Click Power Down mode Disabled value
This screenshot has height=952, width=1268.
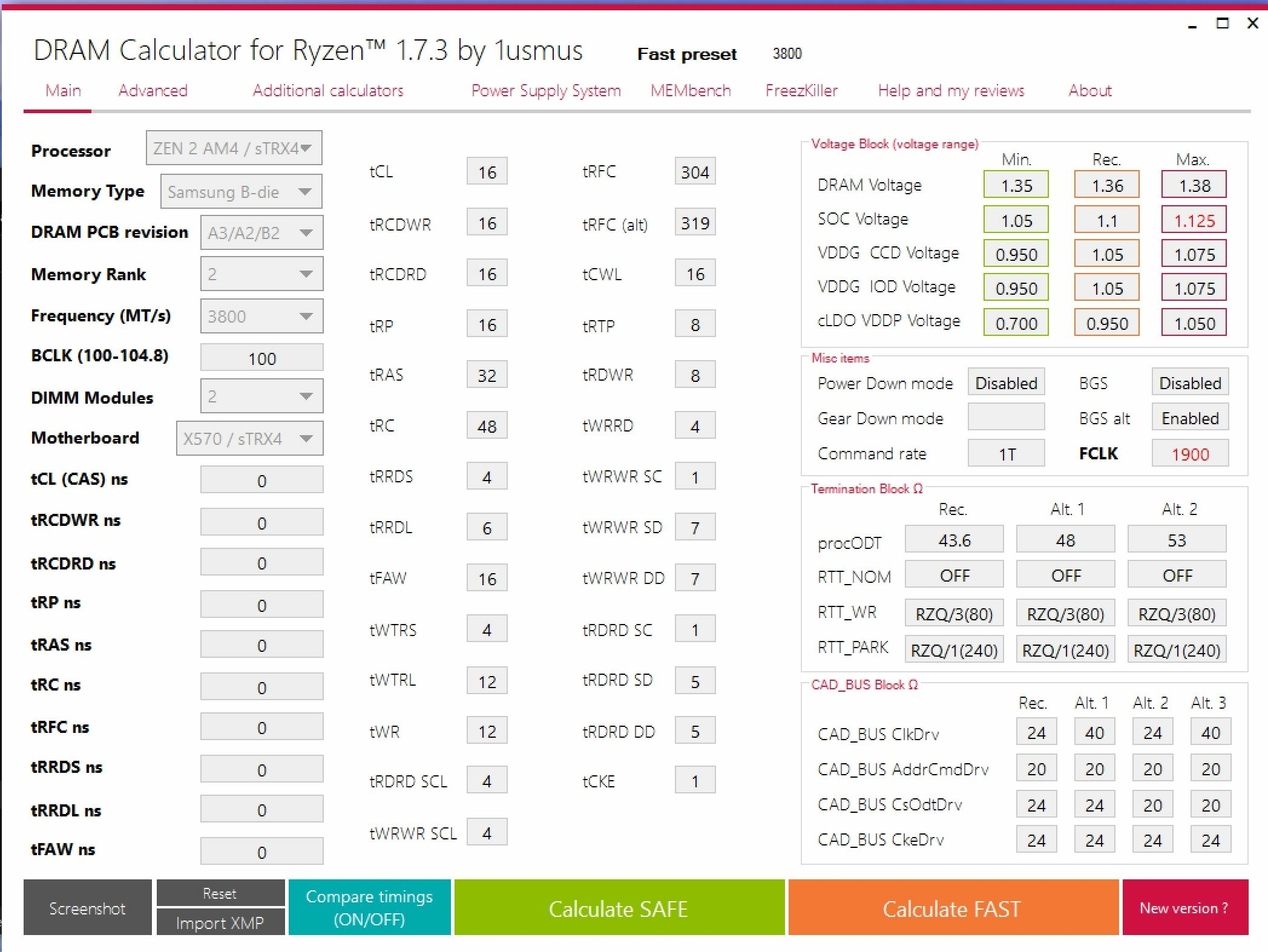point(1006,382)
